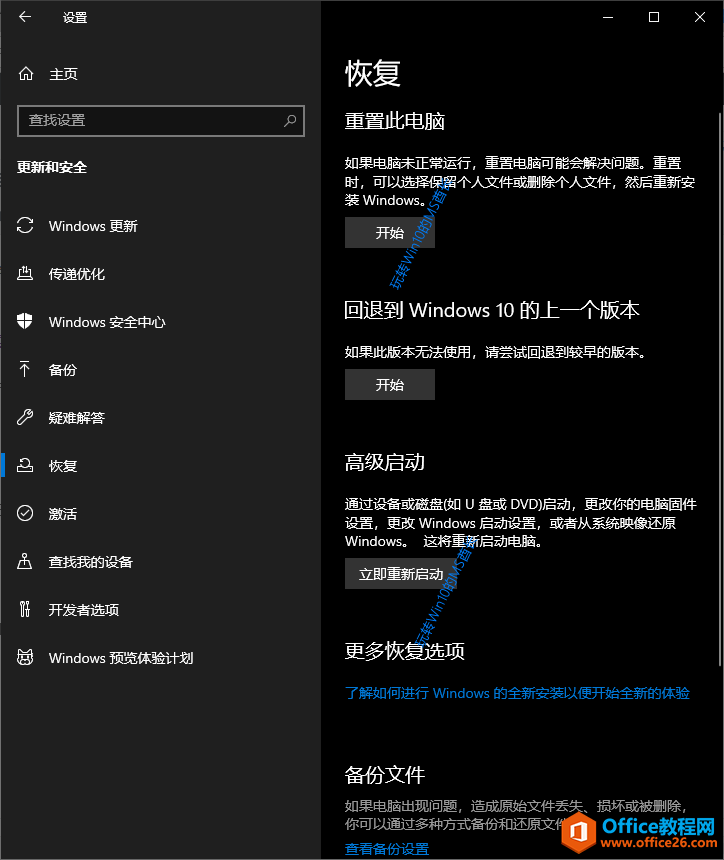The height and width of the screenshot is (860, 724).
Task: Click the 备份文件 heading
Action: 384,775
